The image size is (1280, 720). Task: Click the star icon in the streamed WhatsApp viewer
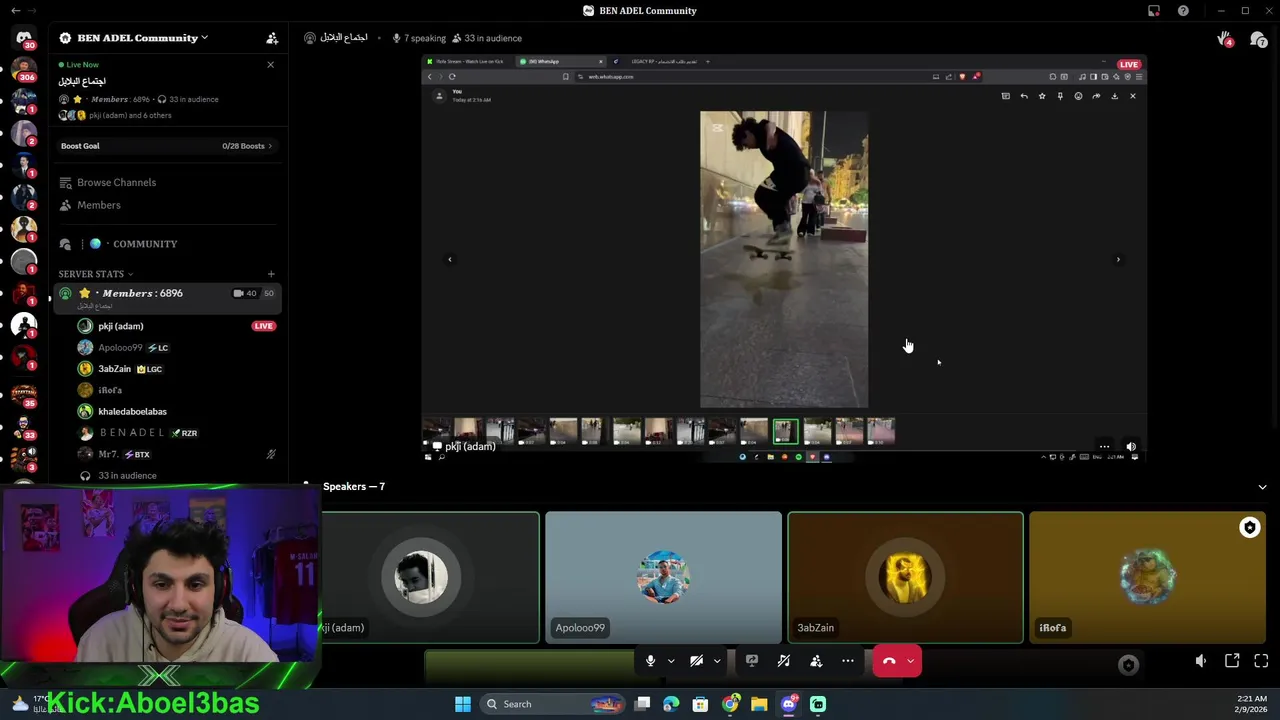point(1042,96)
